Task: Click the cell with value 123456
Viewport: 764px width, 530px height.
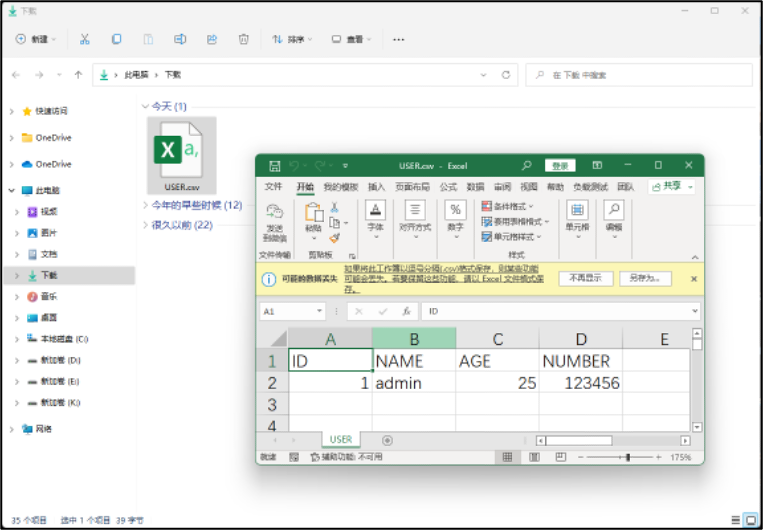Action: 581,383
